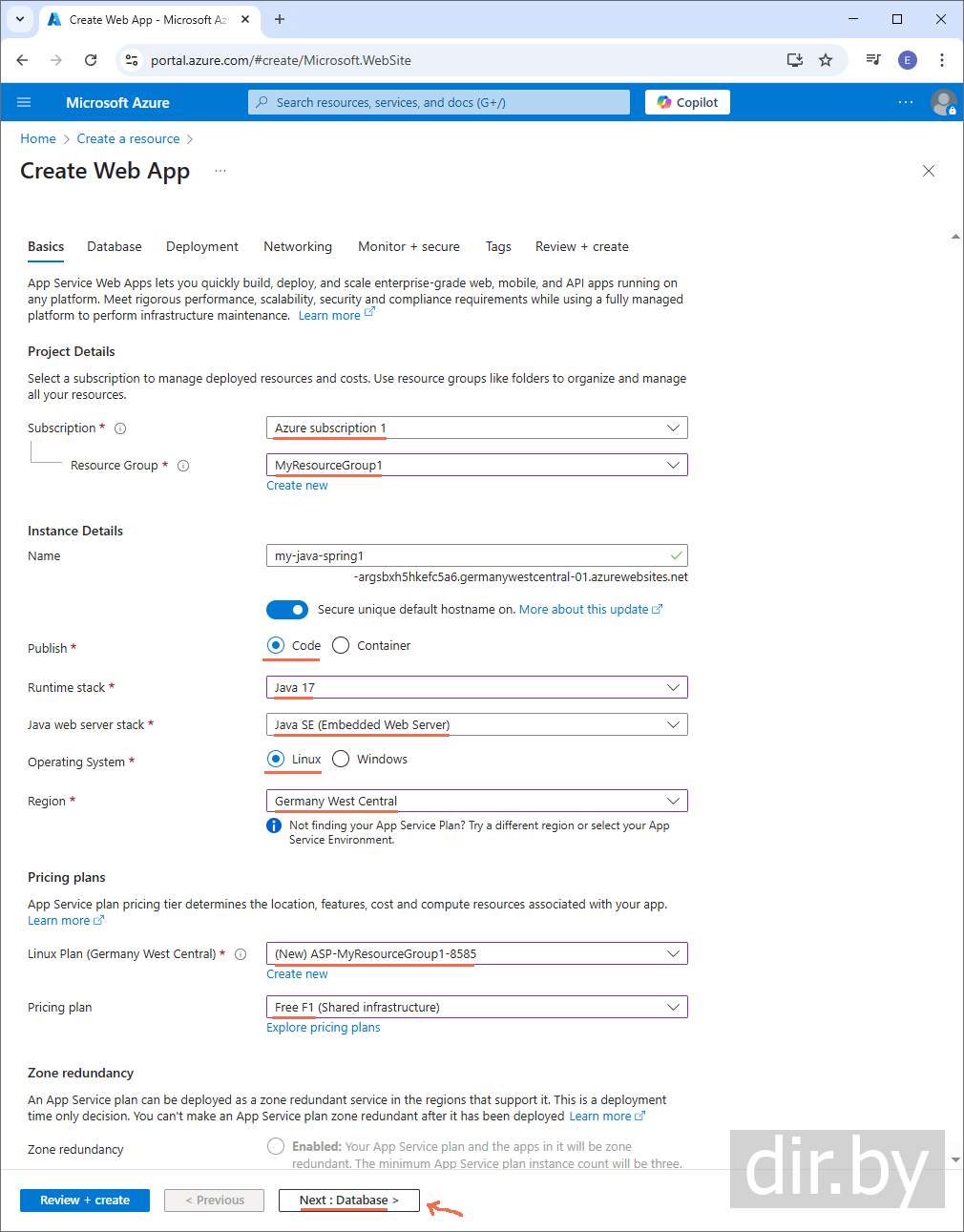The width and height of the screenshot is (964, 1232).
Task: Click info icon beside Resource Group
Action: (x=183, y=466)
